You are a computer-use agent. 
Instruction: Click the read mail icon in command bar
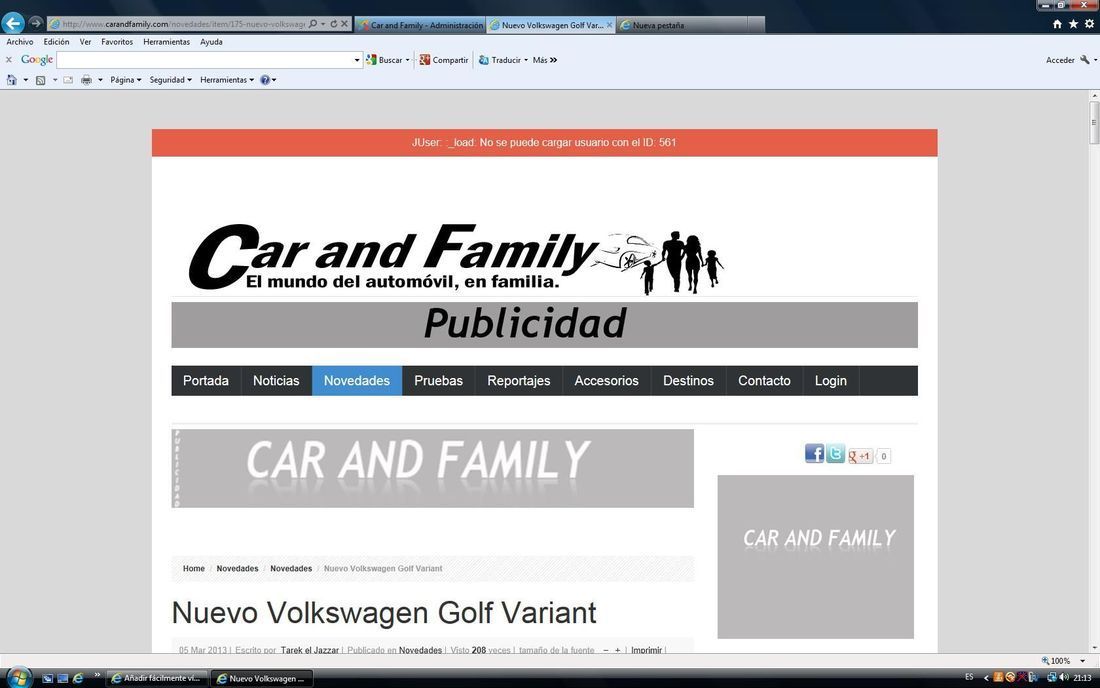tap(68, 80)
